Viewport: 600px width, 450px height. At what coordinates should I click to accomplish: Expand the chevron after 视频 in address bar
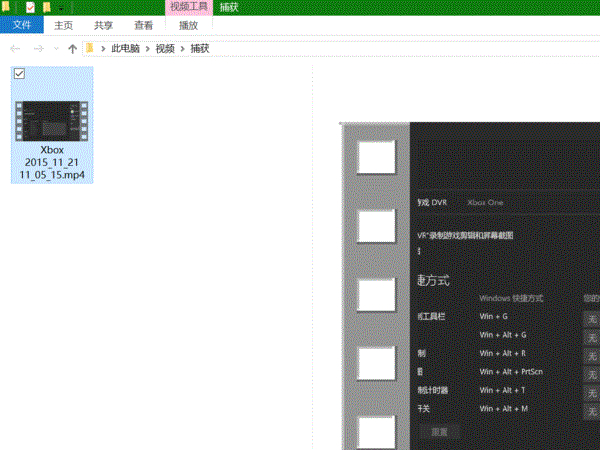coord(183,48)
